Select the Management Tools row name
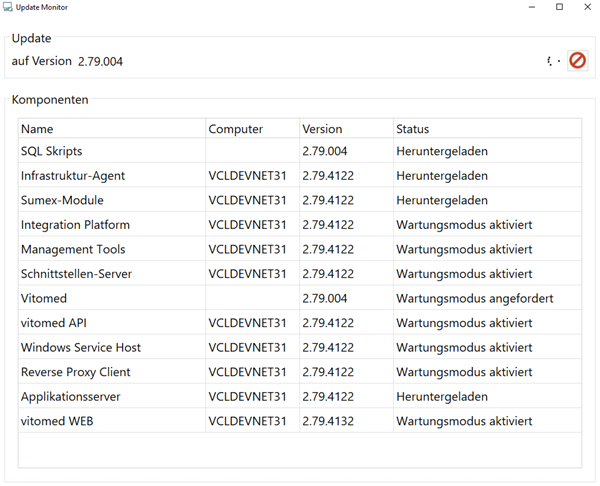The height and width of the screenshot is (486, 600). (x=73, y=249)
